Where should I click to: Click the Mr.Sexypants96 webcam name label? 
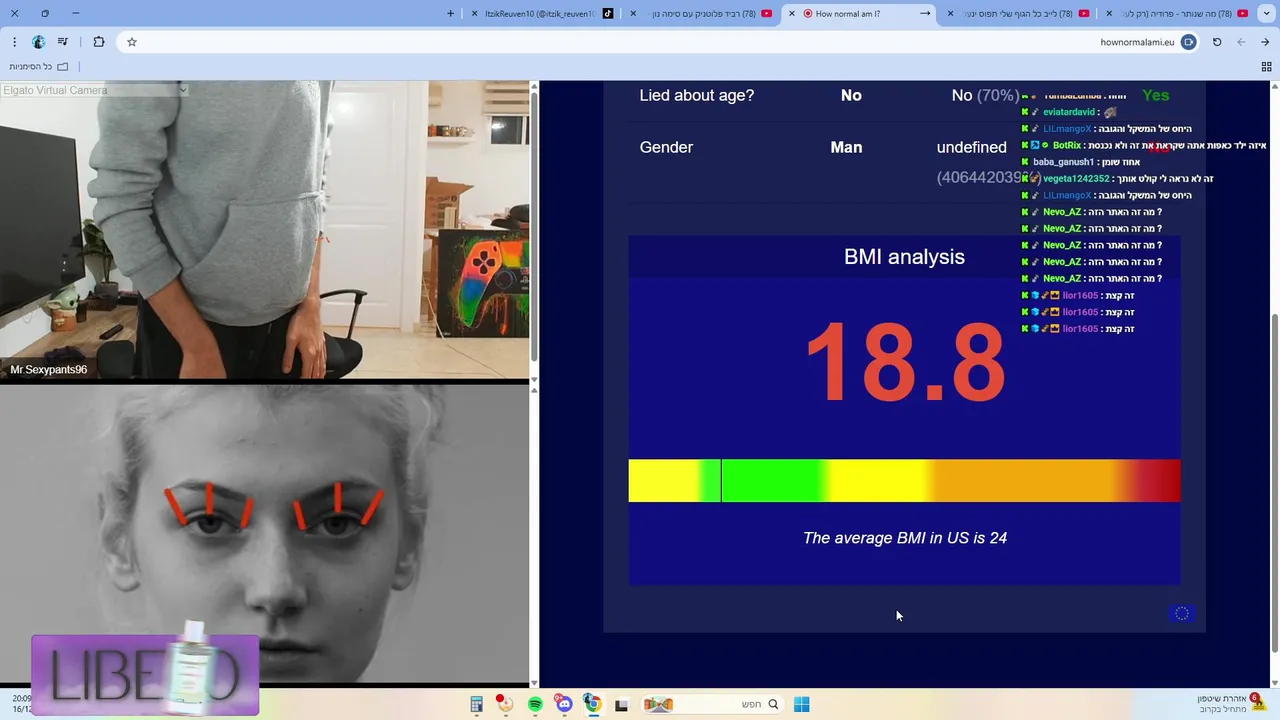point(48,370)
